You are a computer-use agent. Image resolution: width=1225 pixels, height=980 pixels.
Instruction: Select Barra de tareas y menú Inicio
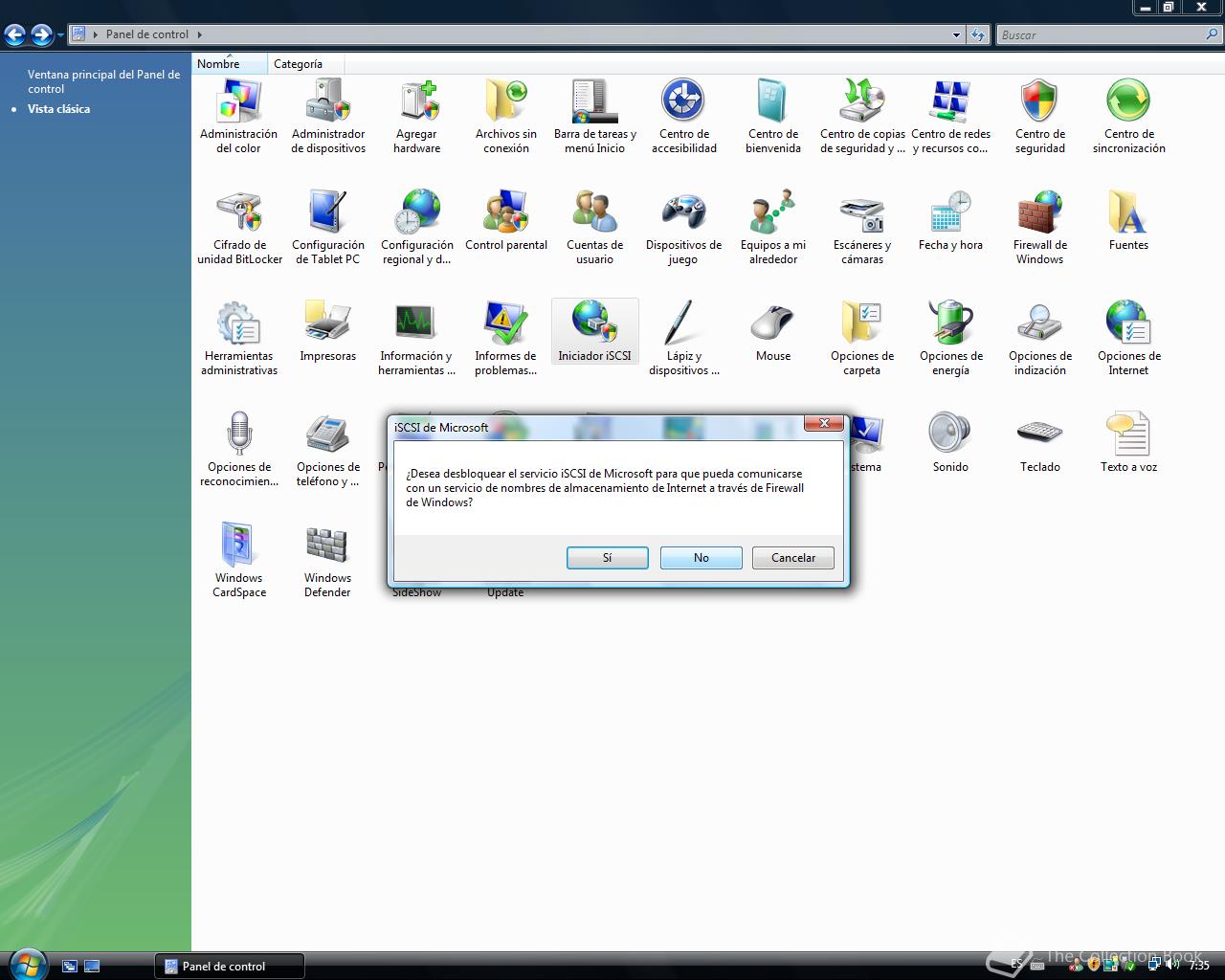(595, 116)
